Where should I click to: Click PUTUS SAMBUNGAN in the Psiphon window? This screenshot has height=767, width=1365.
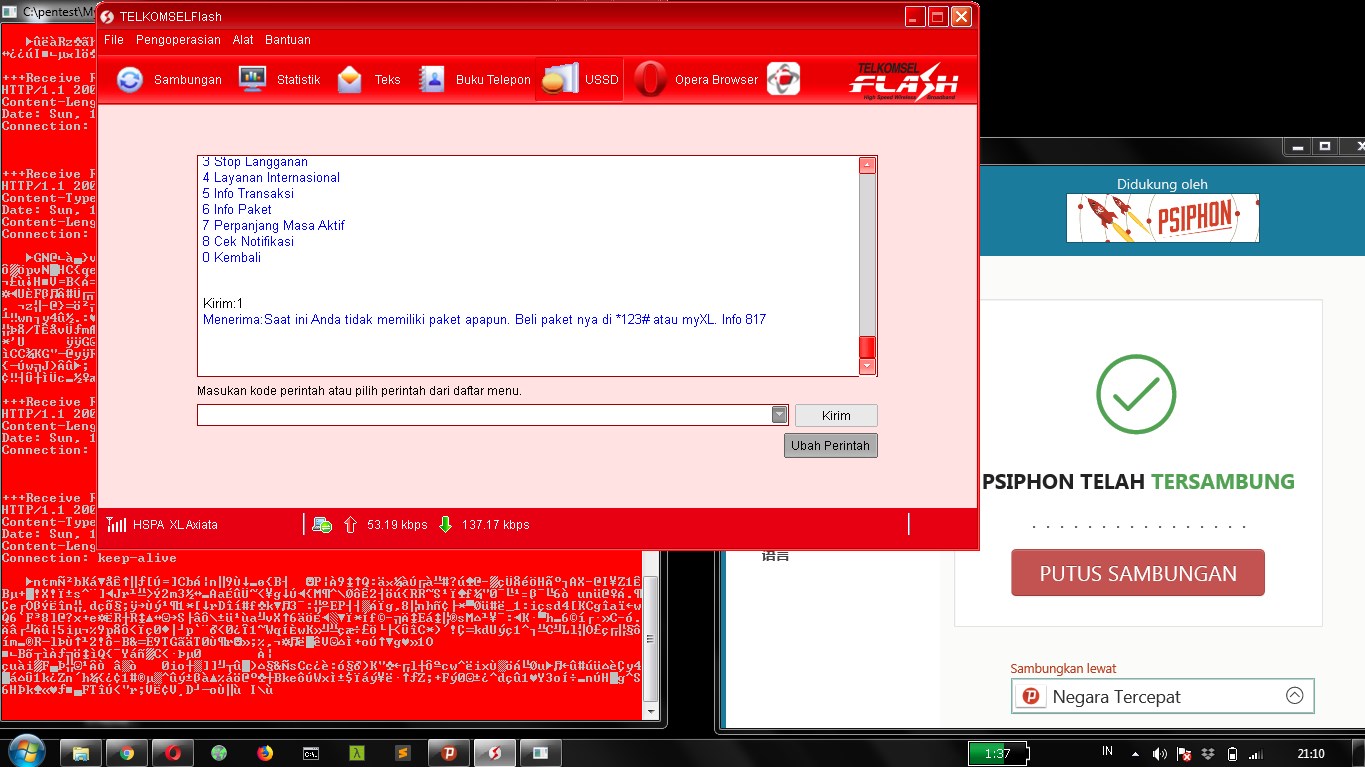(1138, 573)
